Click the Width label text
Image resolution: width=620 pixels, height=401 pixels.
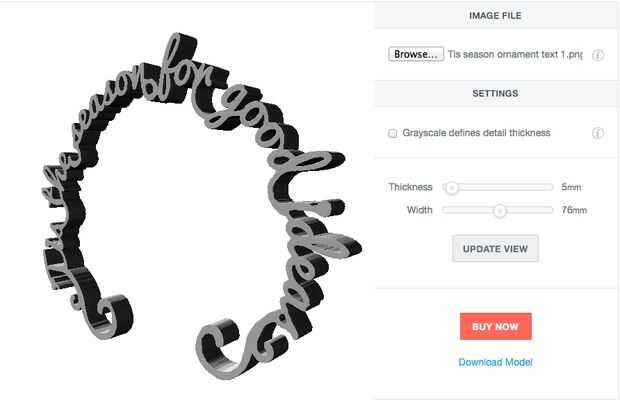[420, 210]
